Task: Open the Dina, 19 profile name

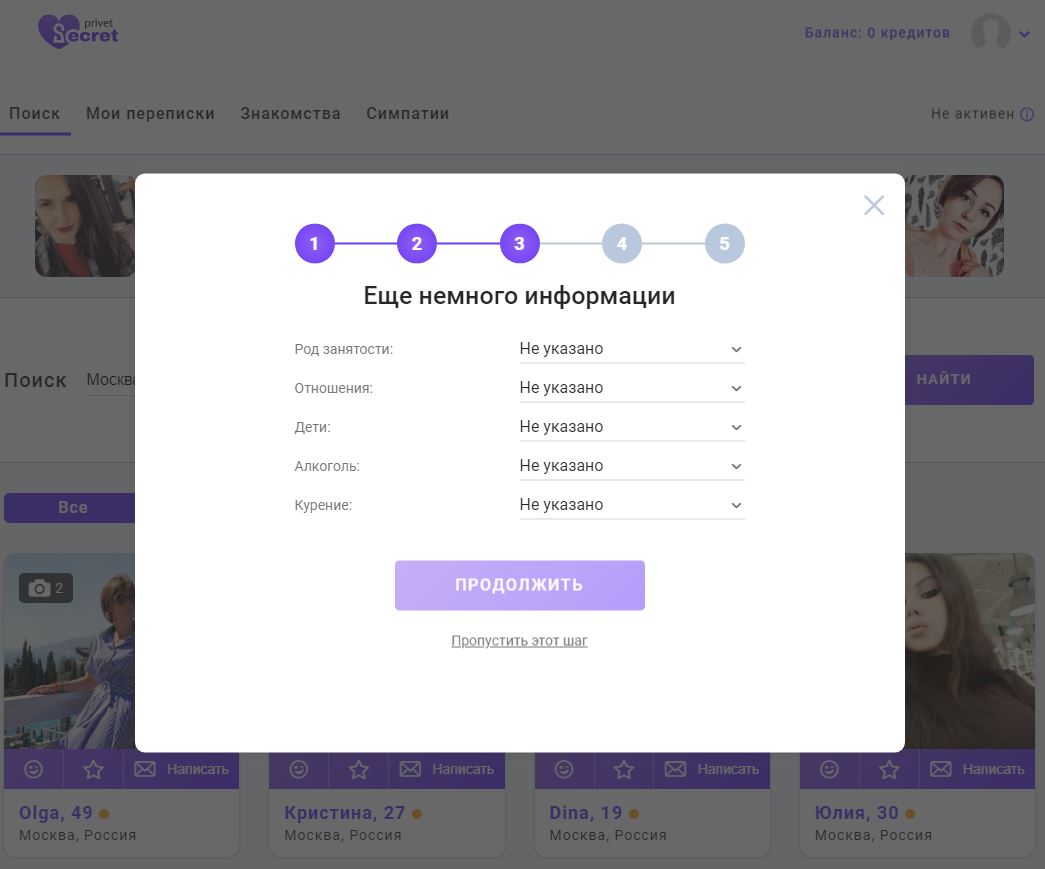Action: (586, 813)
